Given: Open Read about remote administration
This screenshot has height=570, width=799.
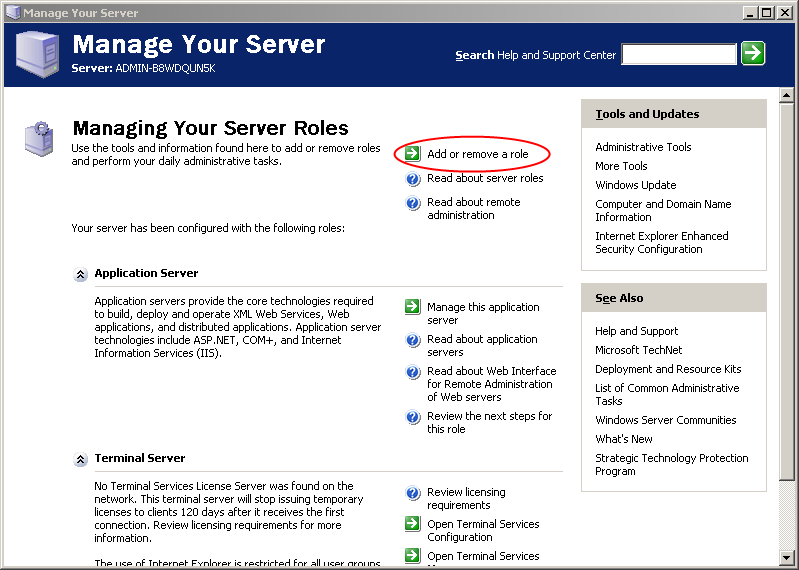Looking at the screenshot, I should click(x=473, y=208).
